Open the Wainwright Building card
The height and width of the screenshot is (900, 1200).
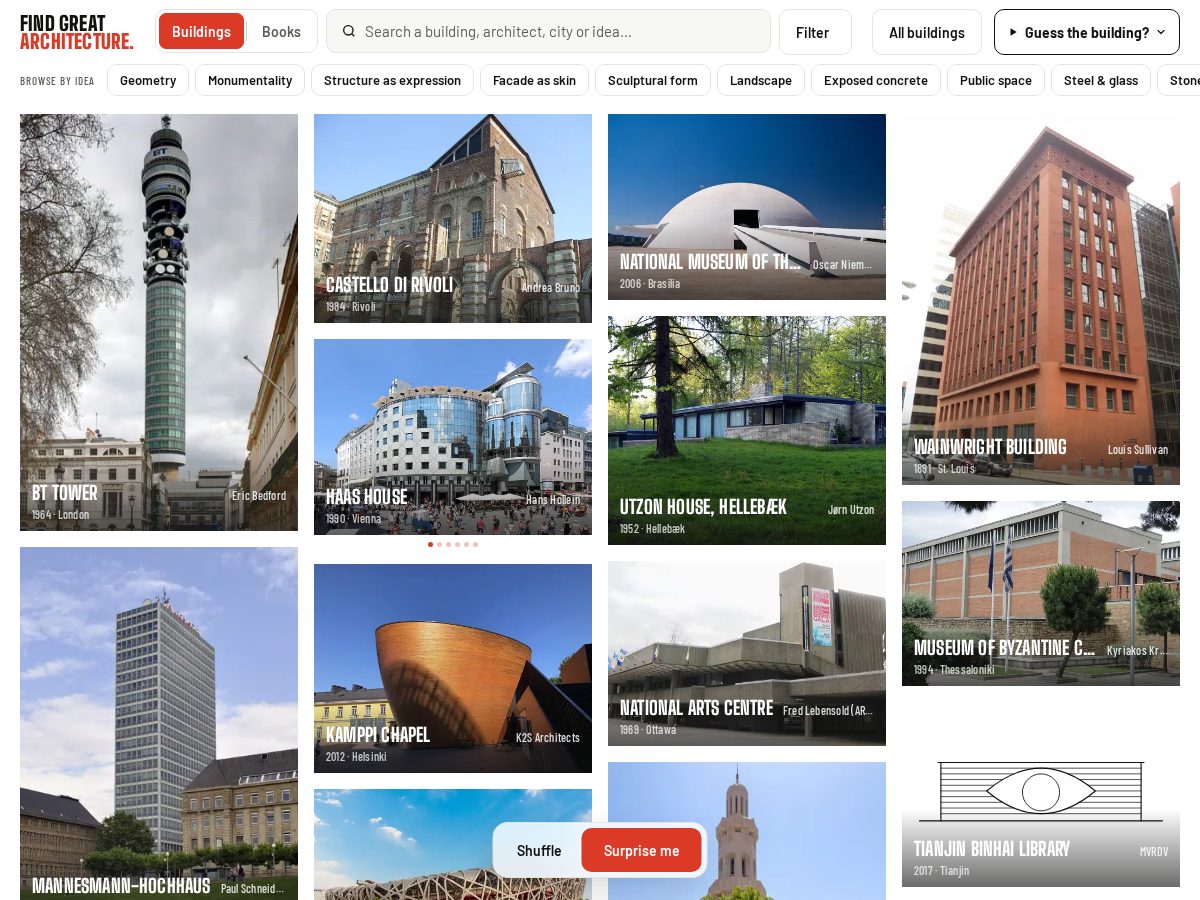[x=1041, y=299]
